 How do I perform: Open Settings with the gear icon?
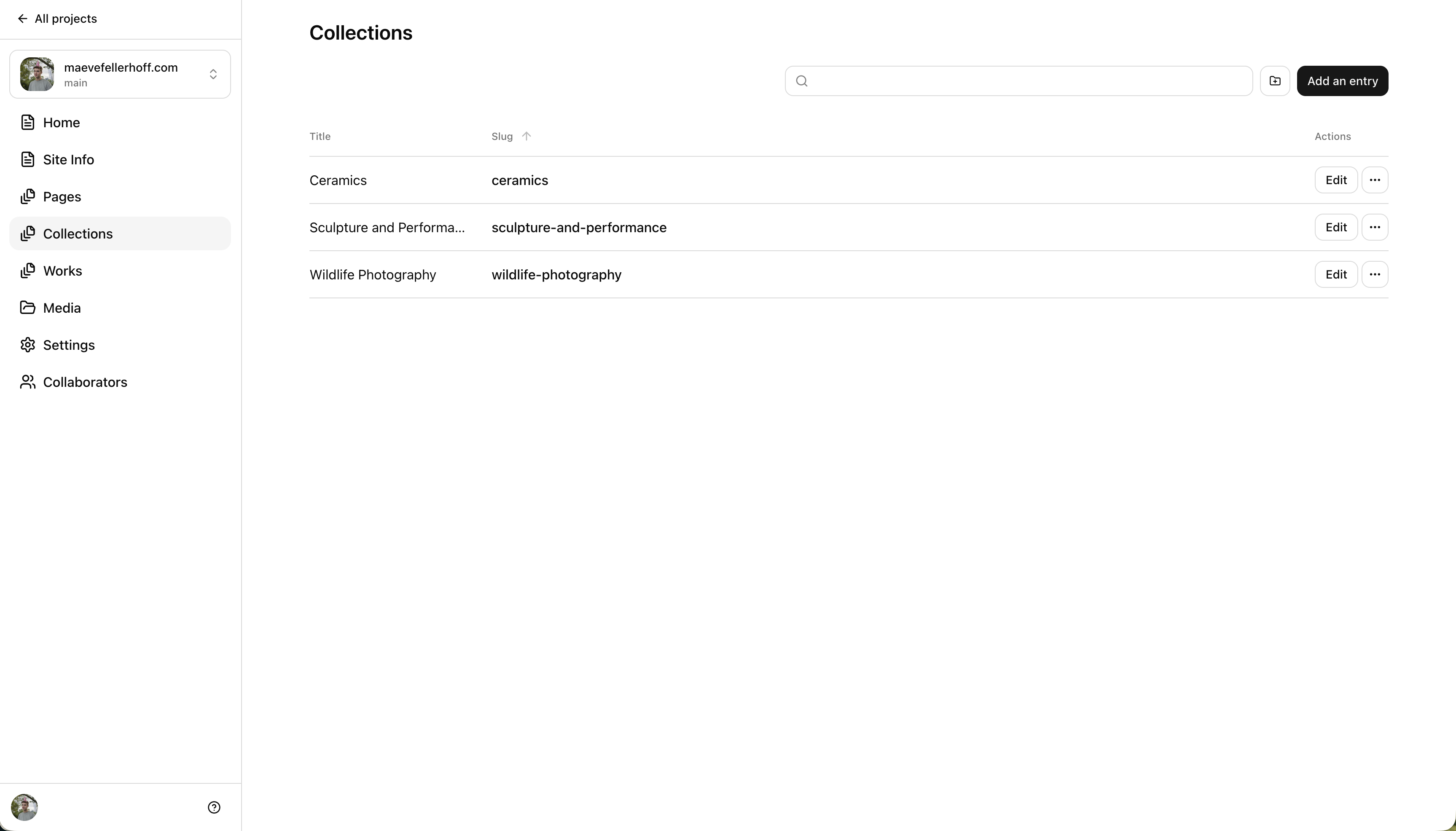pyautogui.click(x=68, y=345)
